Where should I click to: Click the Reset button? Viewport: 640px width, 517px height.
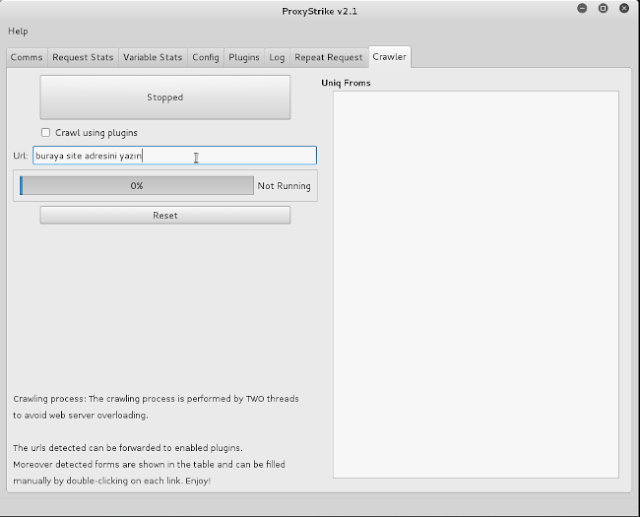165,215
